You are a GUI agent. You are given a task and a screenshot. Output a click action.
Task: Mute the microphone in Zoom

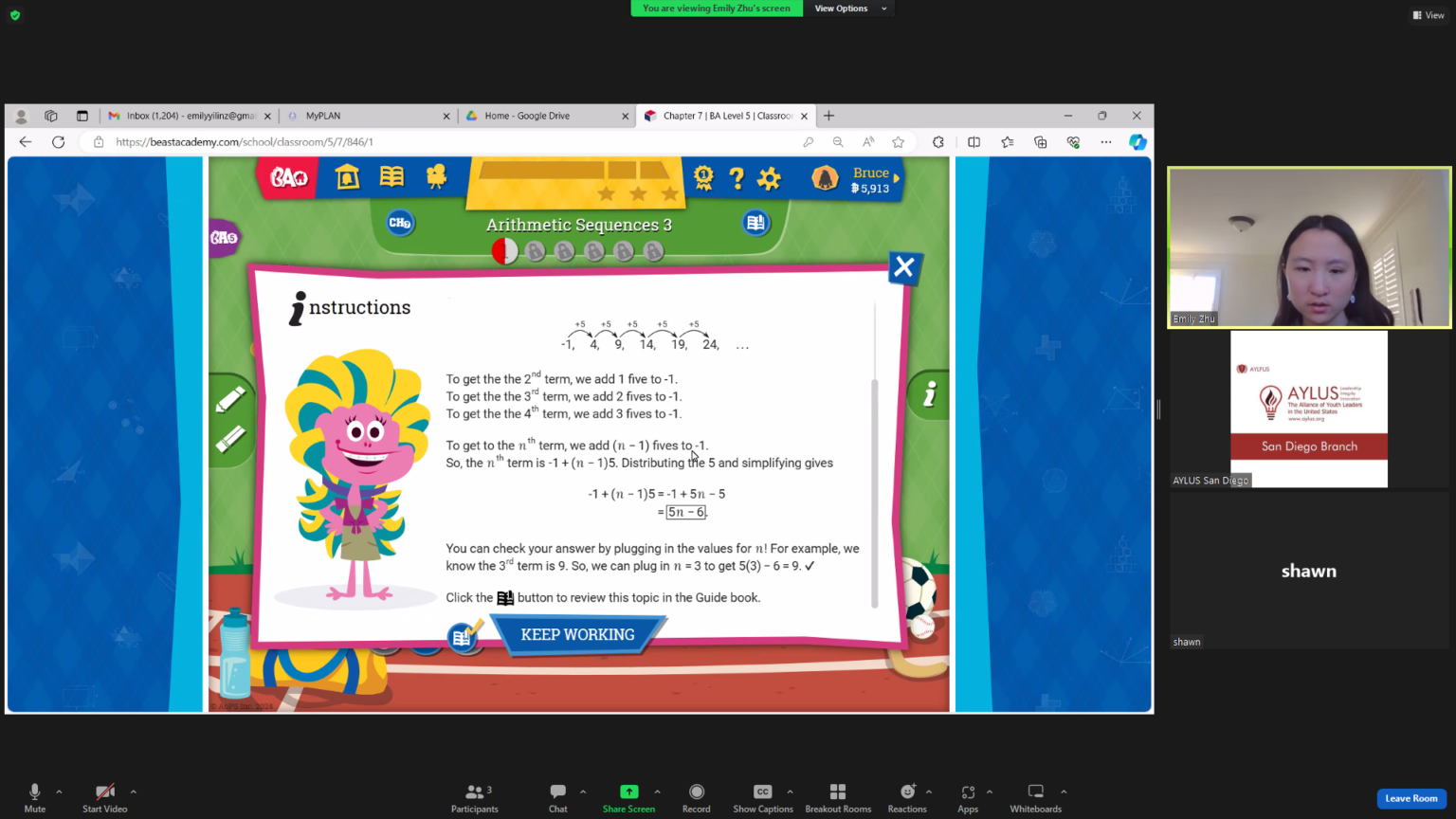35,798
